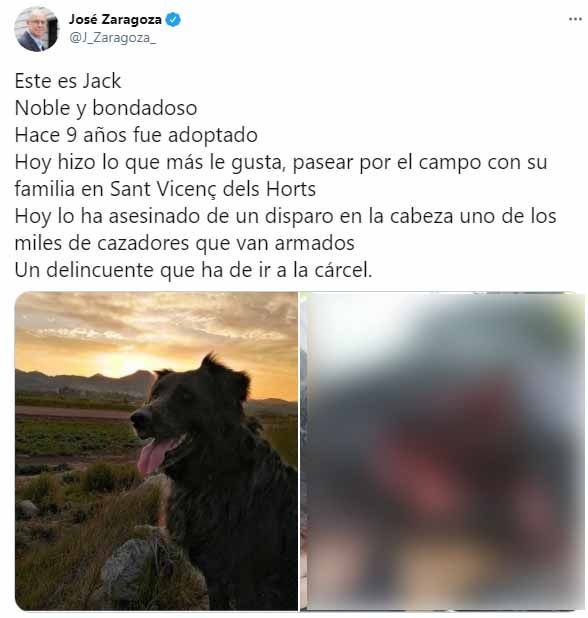
Task: Open the three-dot more options menu
Action: 575,19
